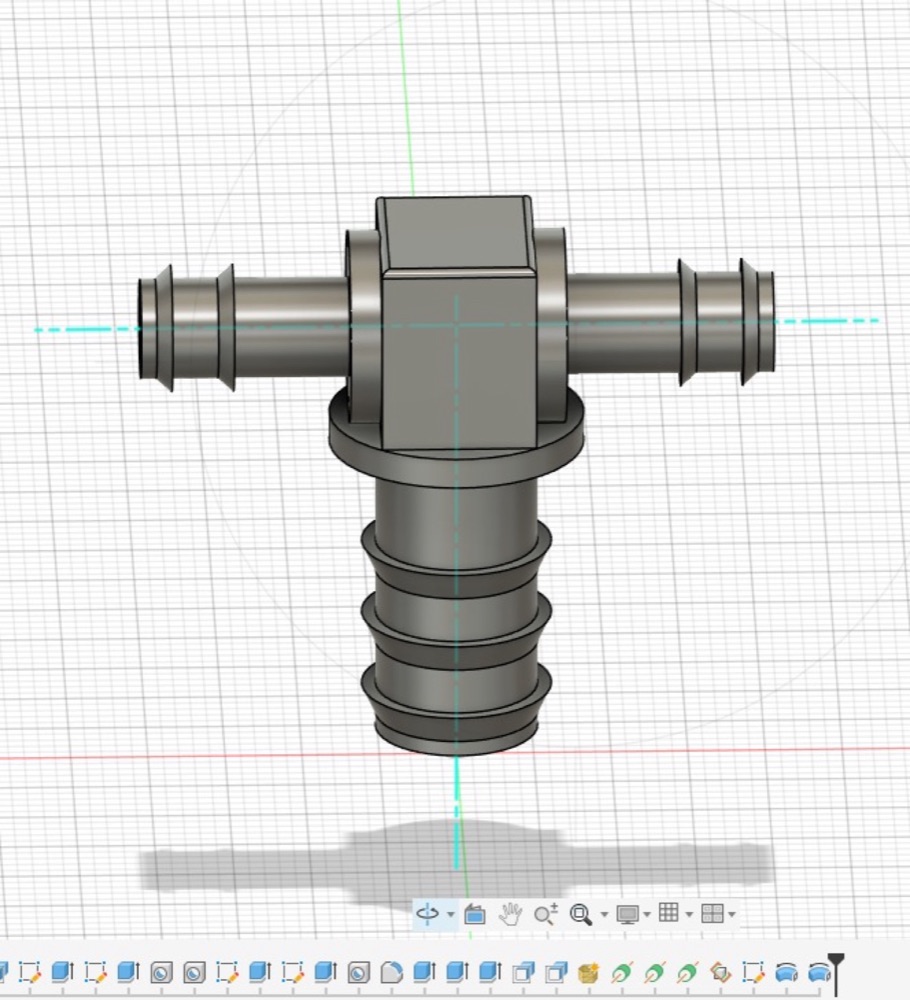
Task: Select the Pan hand tool
Action: [x=510, y=915]
